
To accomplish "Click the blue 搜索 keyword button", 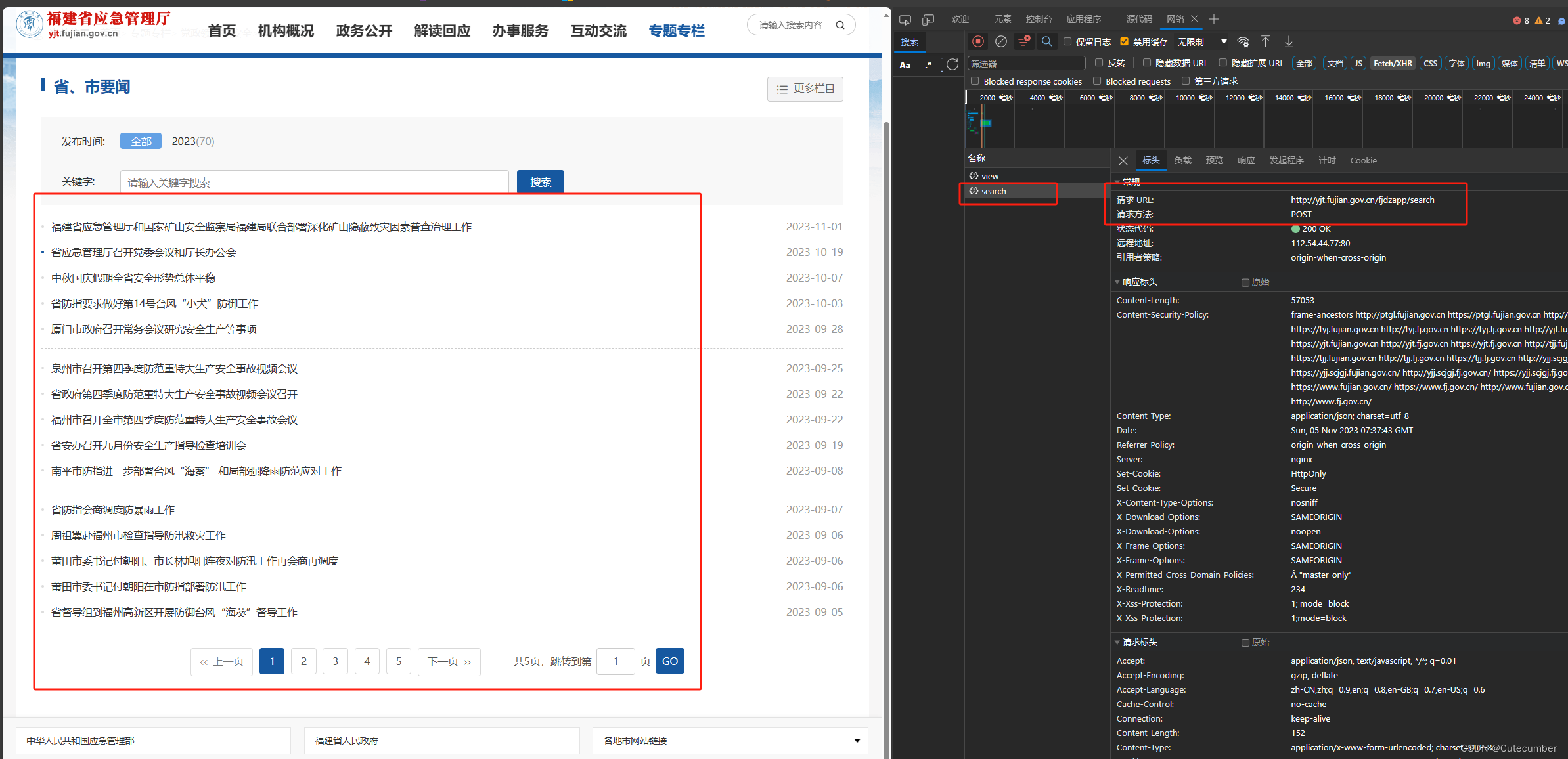I will click(x=540, y=182).
